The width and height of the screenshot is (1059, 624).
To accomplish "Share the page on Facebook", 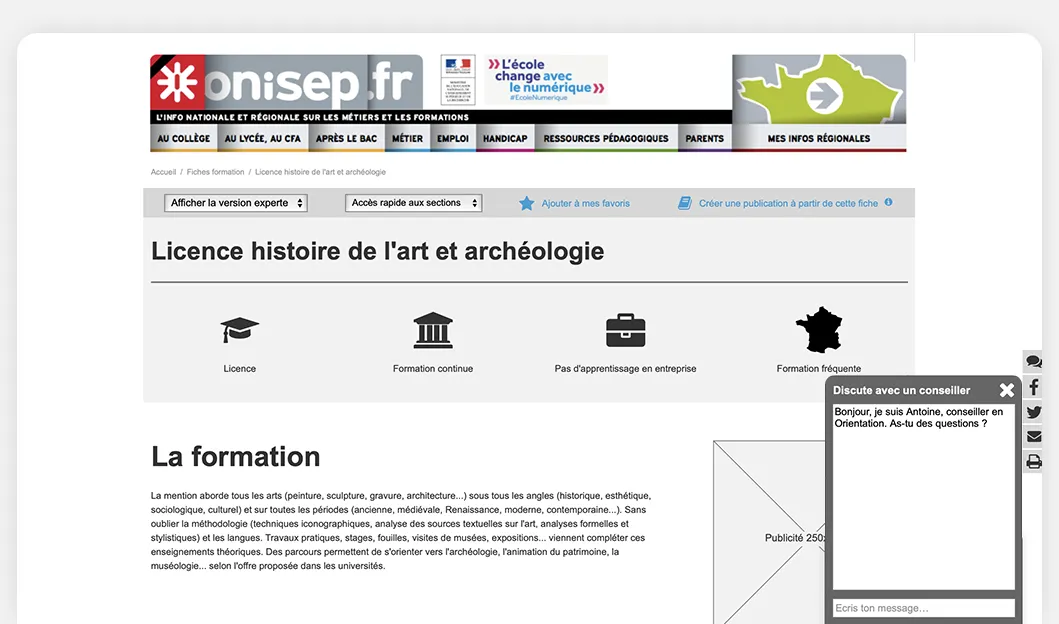I will pos(1034,387).
